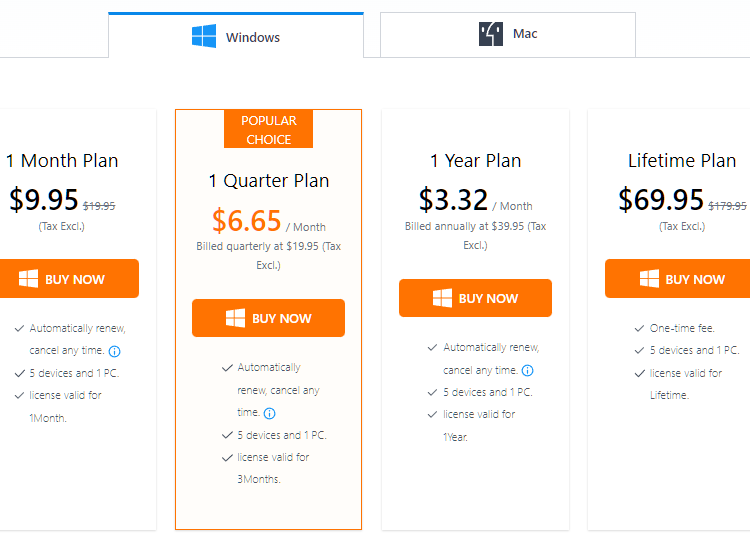Buy the 1 Quarter Plan now

pyautogui.click(x=268, y=318)
